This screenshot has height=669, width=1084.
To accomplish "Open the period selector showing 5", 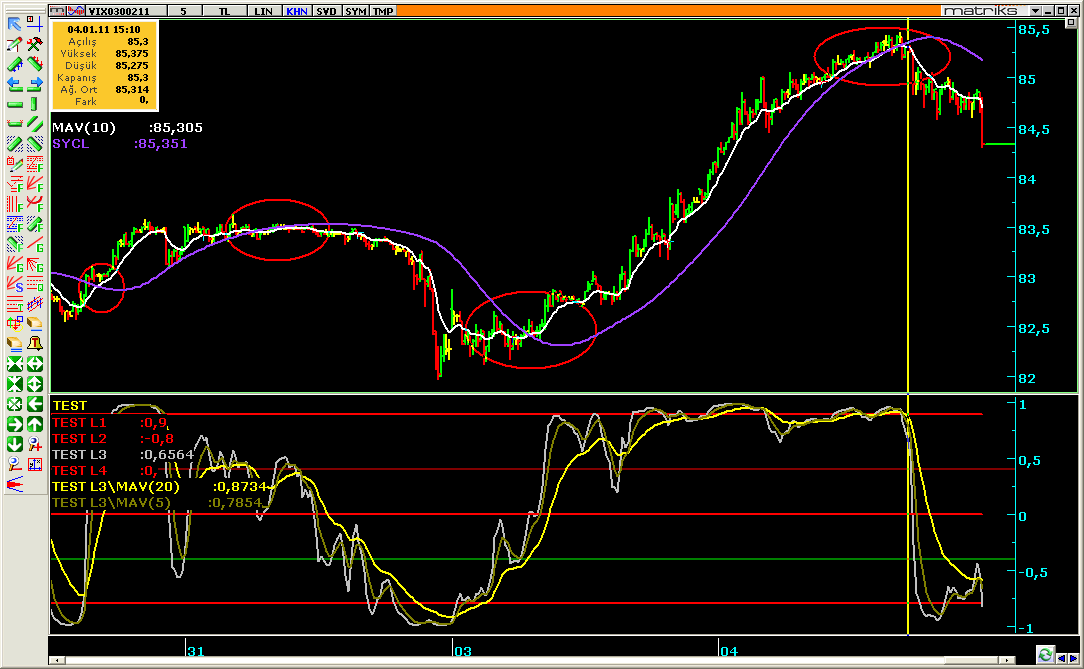I will point(184,11).
